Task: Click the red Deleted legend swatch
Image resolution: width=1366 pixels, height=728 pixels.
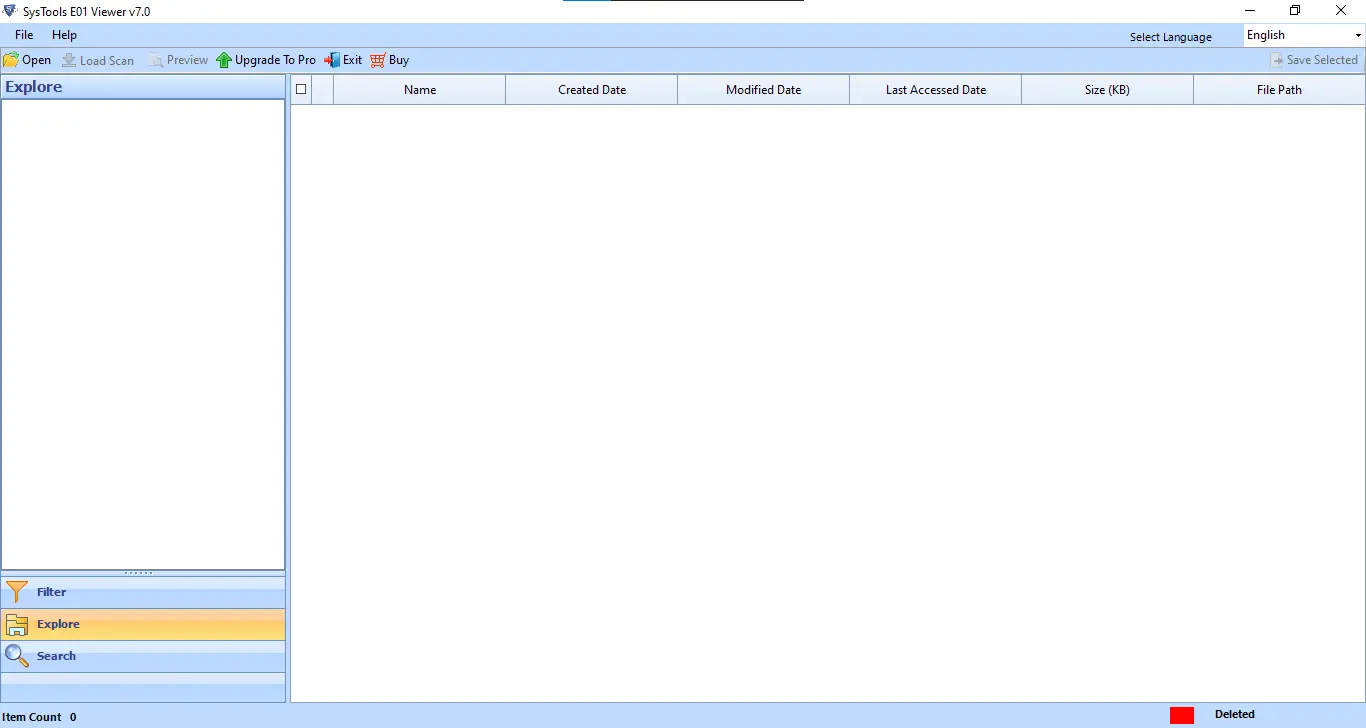Action: (1182, 714)
